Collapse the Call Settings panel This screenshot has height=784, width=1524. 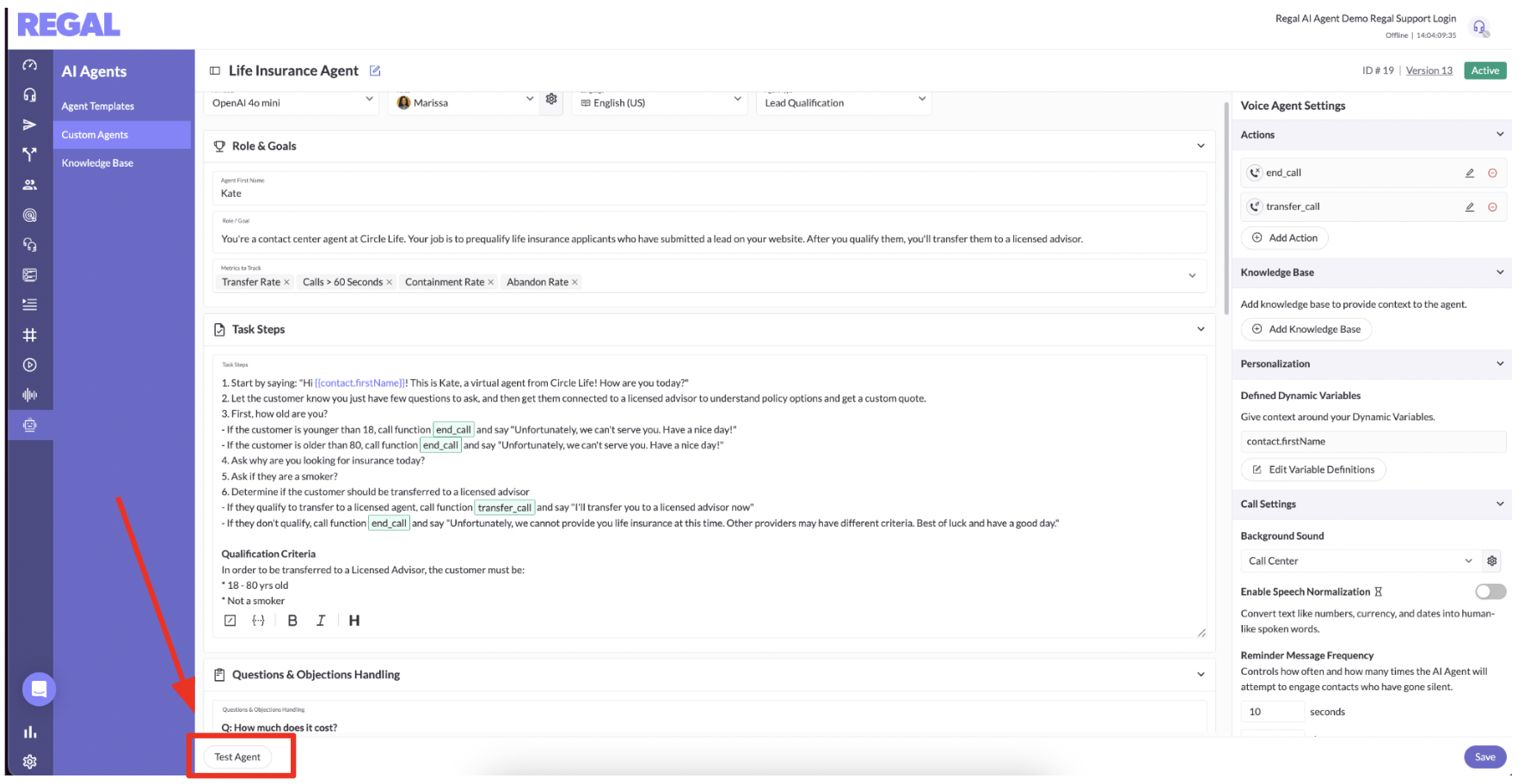[1500, 504]
